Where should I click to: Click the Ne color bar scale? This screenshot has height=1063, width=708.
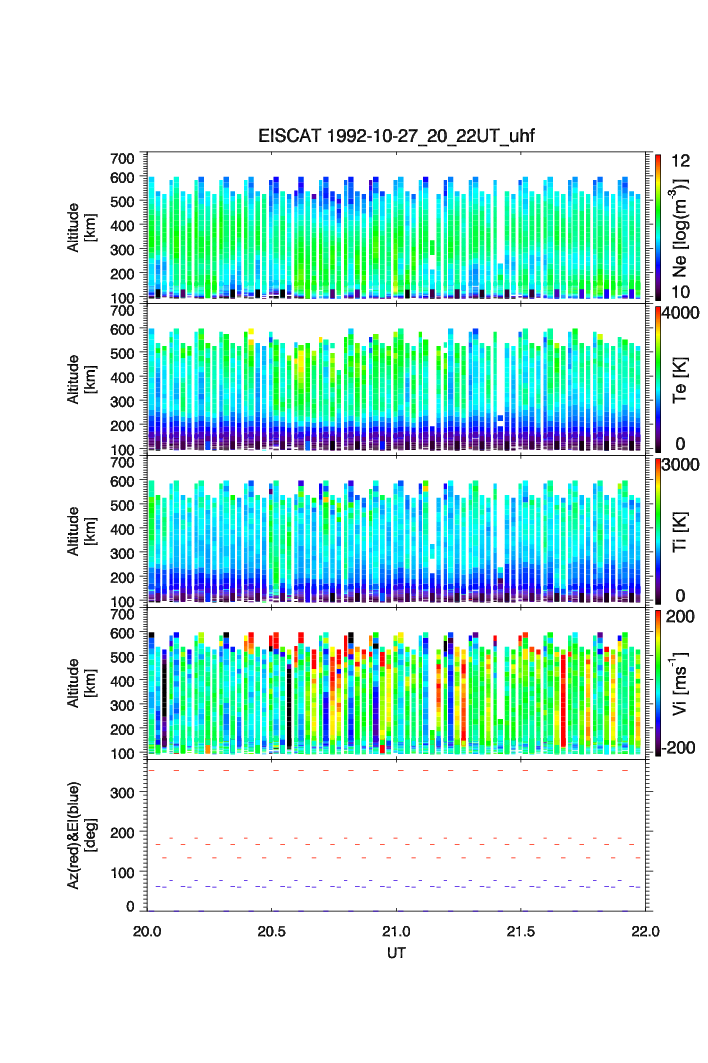pos(658,228)
